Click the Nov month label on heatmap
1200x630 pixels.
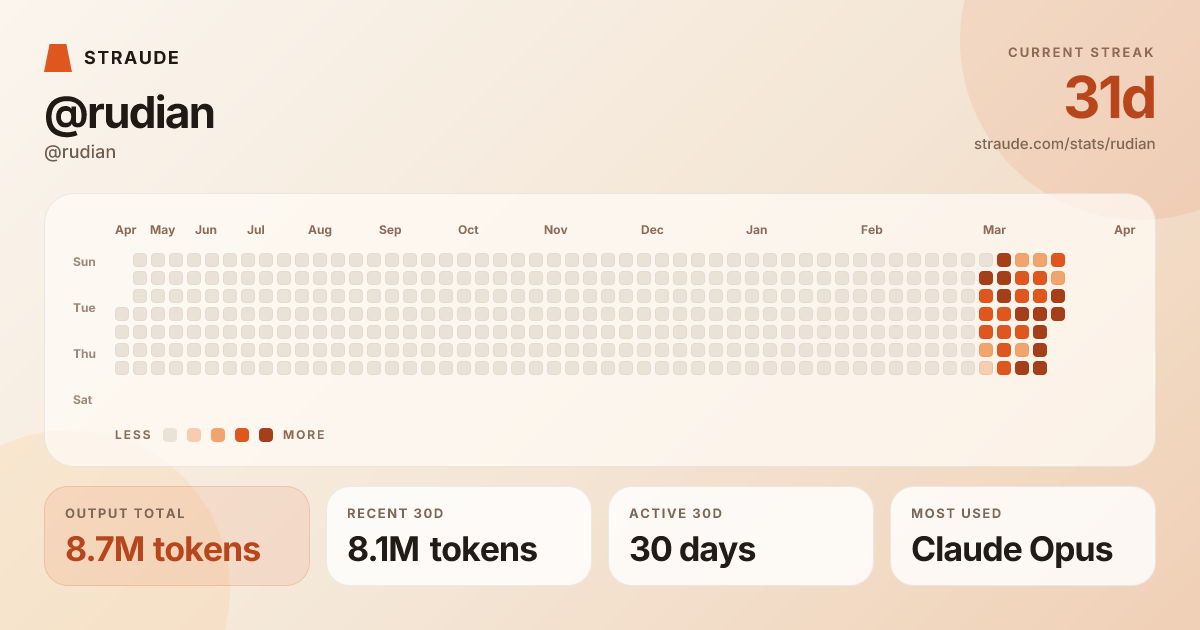pyautogui.click(x=556, y=230)
